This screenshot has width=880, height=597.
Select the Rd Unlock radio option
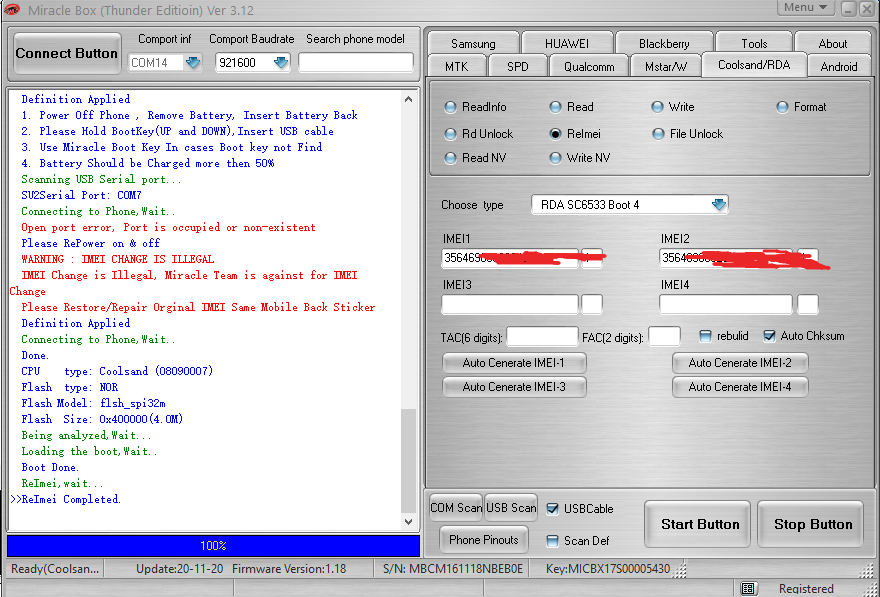coord(450,134)
